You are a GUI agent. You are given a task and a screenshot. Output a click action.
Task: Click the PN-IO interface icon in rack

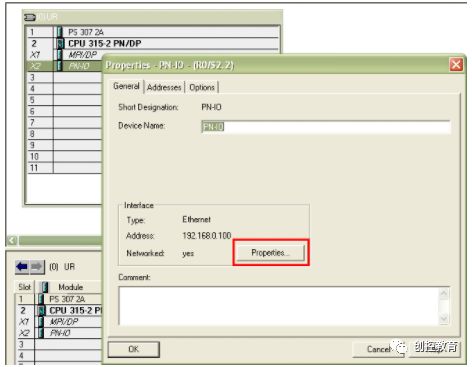tap(60, 66)
